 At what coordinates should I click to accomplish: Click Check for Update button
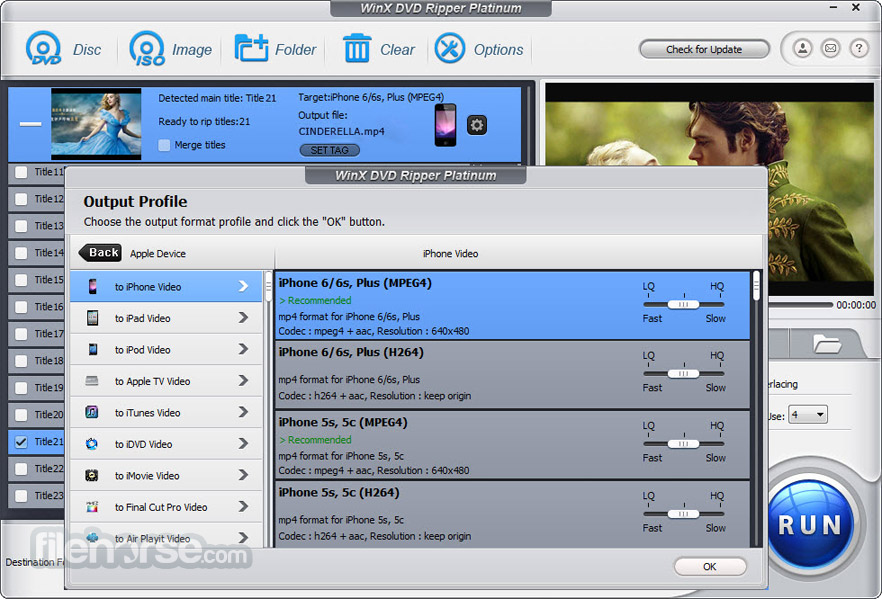704,49
